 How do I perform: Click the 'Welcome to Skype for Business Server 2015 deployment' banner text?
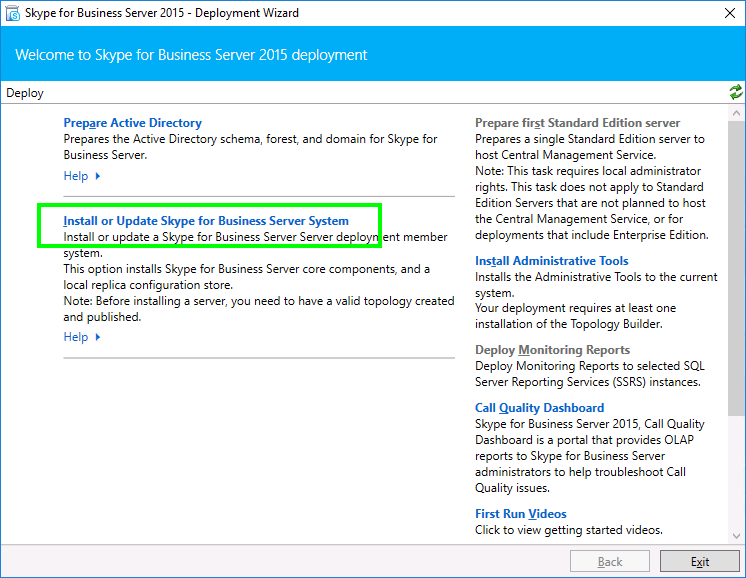191,55
